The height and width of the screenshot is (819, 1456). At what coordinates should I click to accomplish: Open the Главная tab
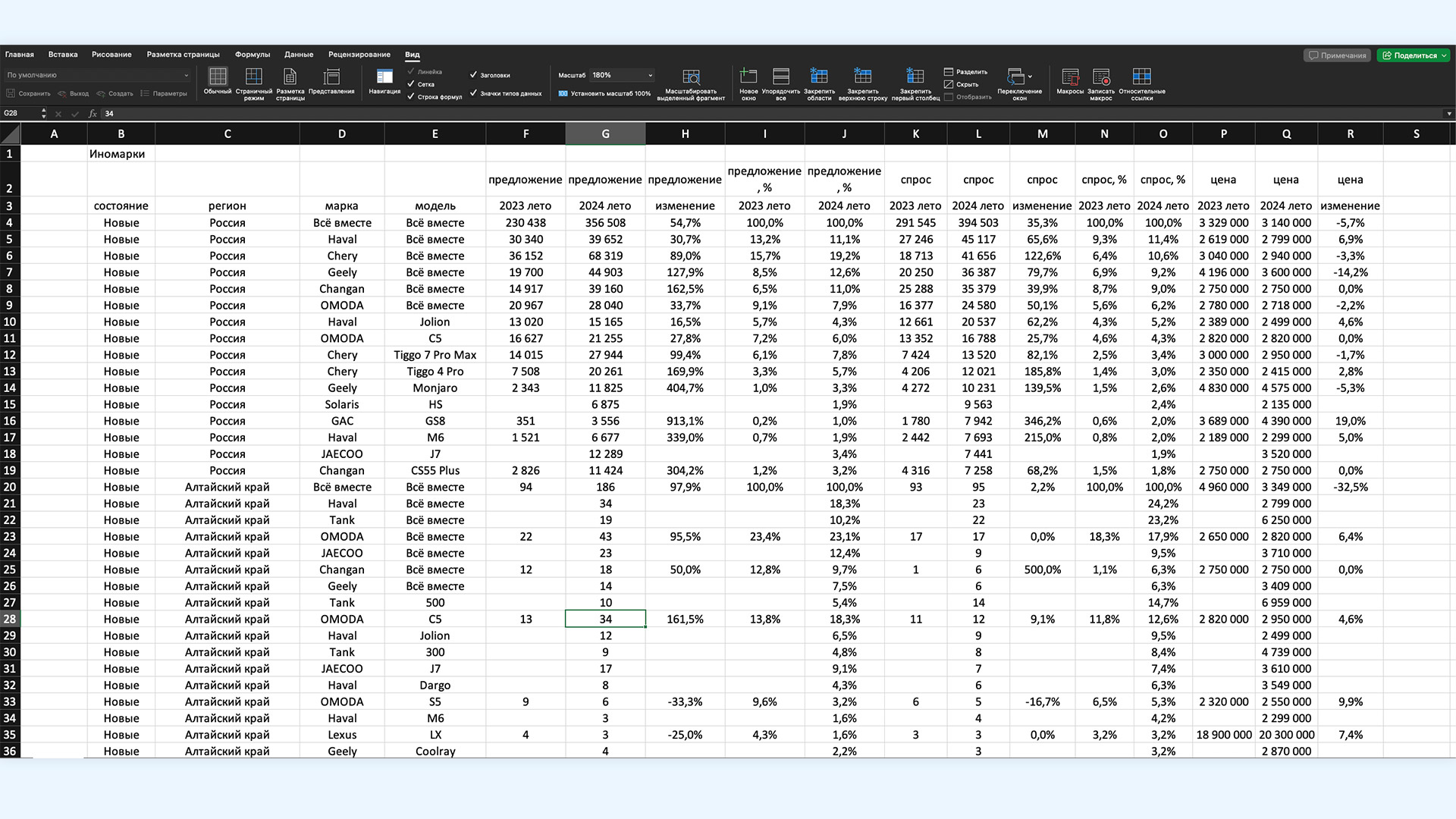click(x=20, y=55)
